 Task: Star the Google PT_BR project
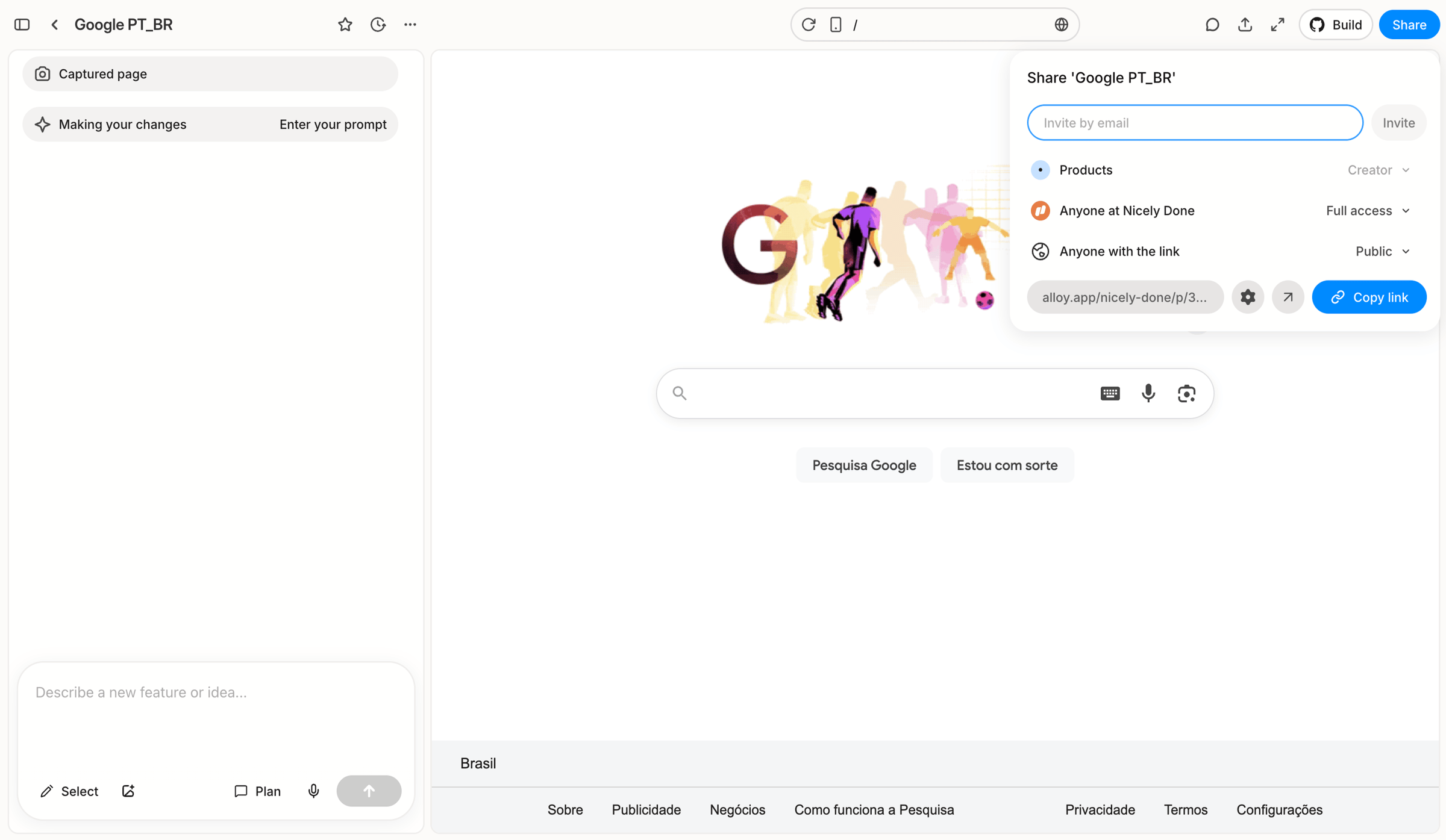click(345, 25)
